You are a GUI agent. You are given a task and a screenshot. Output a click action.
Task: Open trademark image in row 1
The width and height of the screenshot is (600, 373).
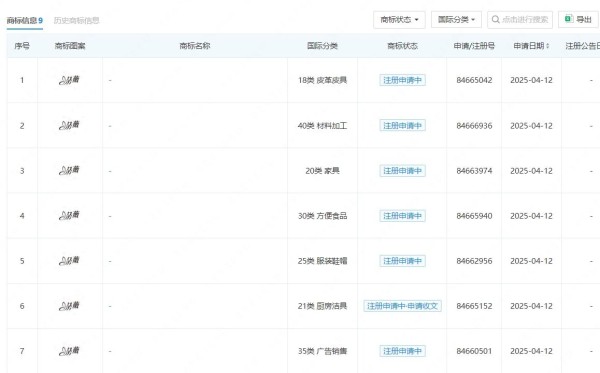tap(69, 80)
